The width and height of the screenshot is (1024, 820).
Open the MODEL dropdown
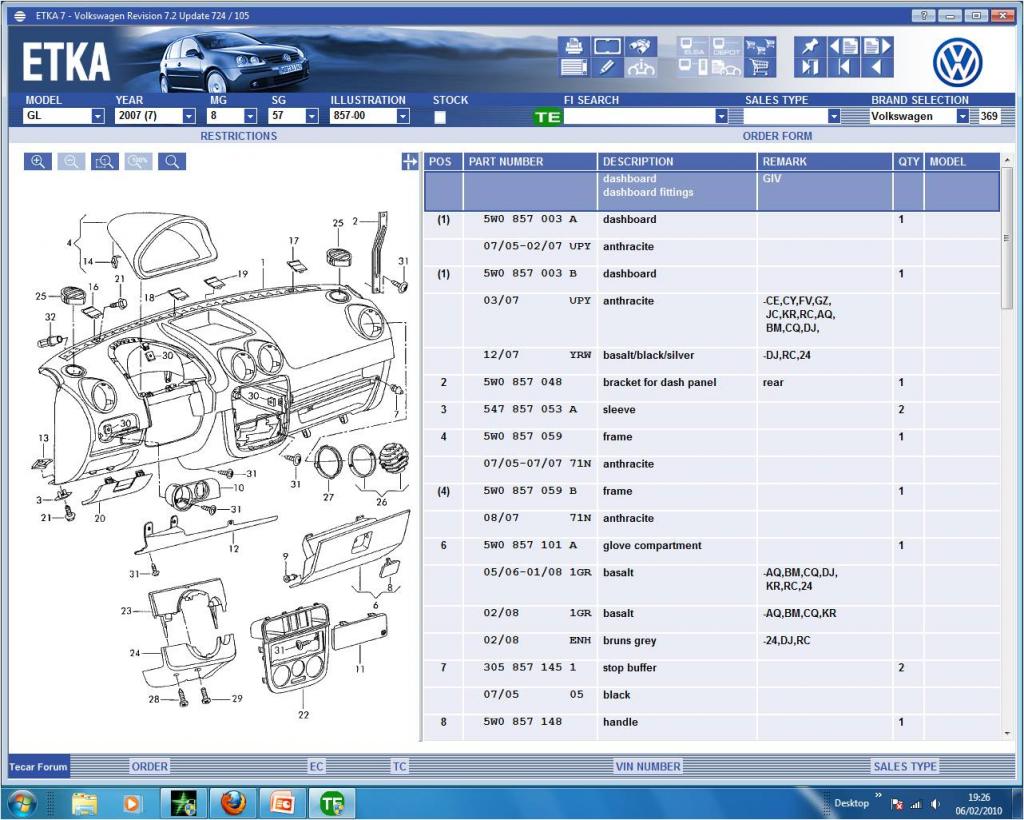pyautogui.click(x=97, y=116)
